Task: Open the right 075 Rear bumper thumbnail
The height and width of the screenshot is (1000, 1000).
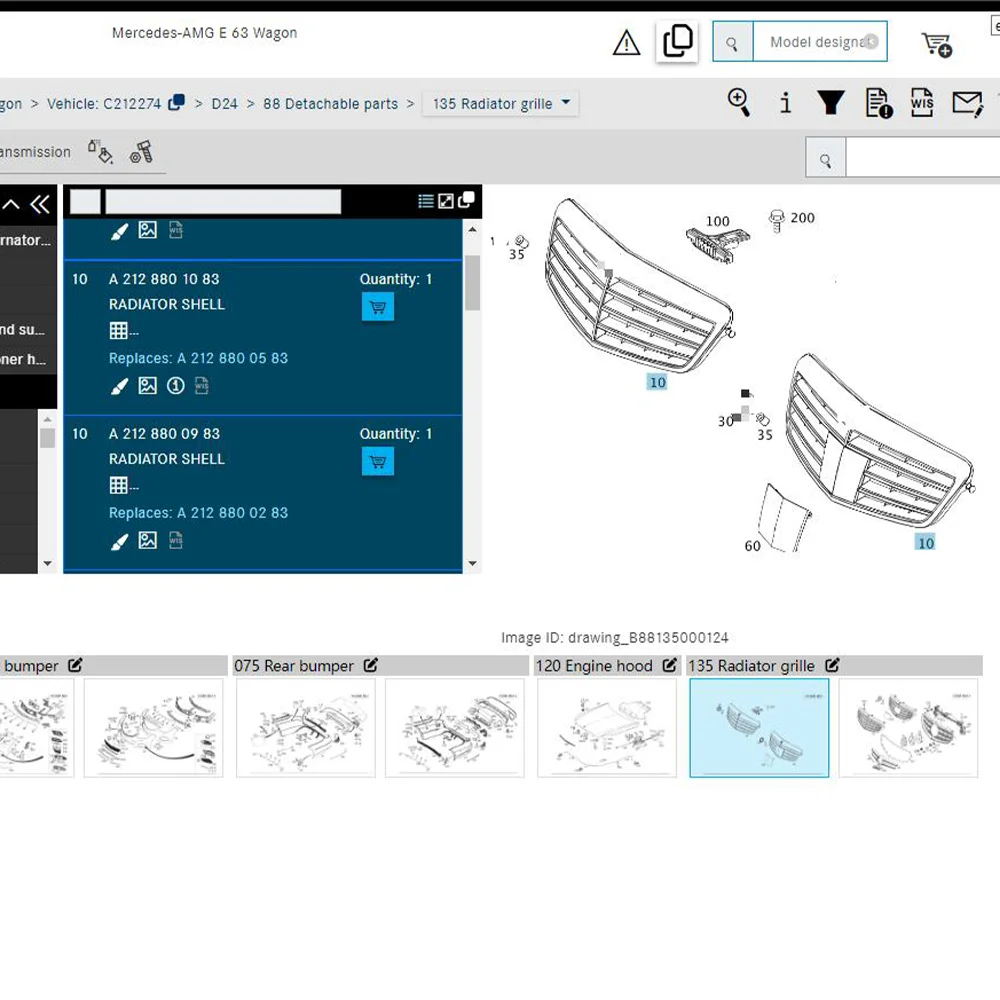Action: click(455, 728)
